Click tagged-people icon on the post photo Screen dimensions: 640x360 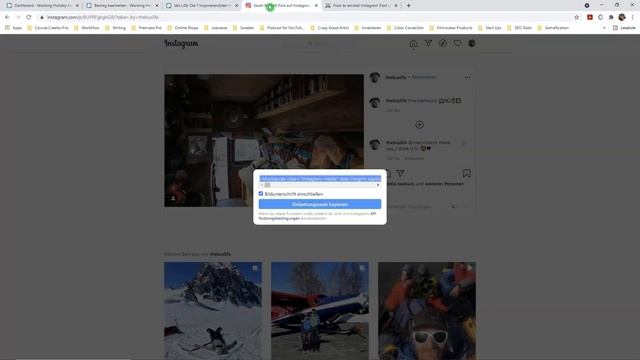(173, 198)
